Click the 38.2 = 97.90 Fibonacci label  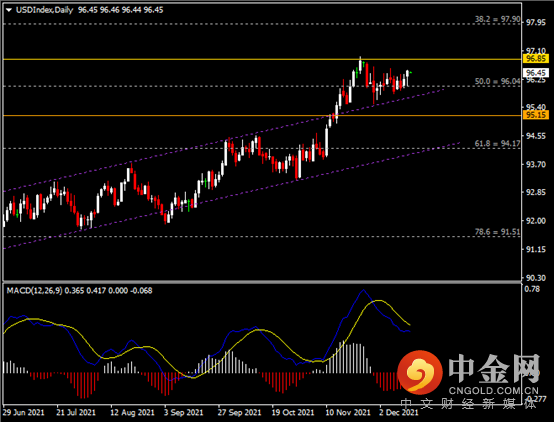coord(497,19)
